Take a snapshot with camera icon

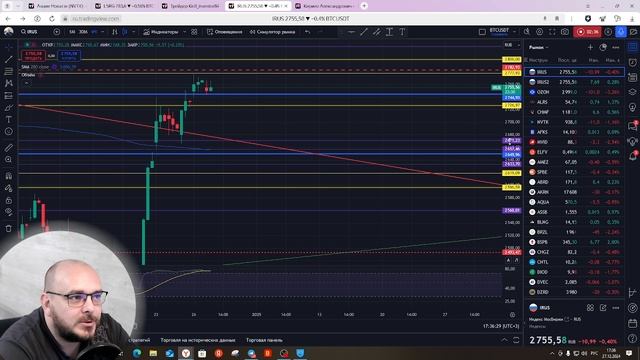(x=565, y=32)
